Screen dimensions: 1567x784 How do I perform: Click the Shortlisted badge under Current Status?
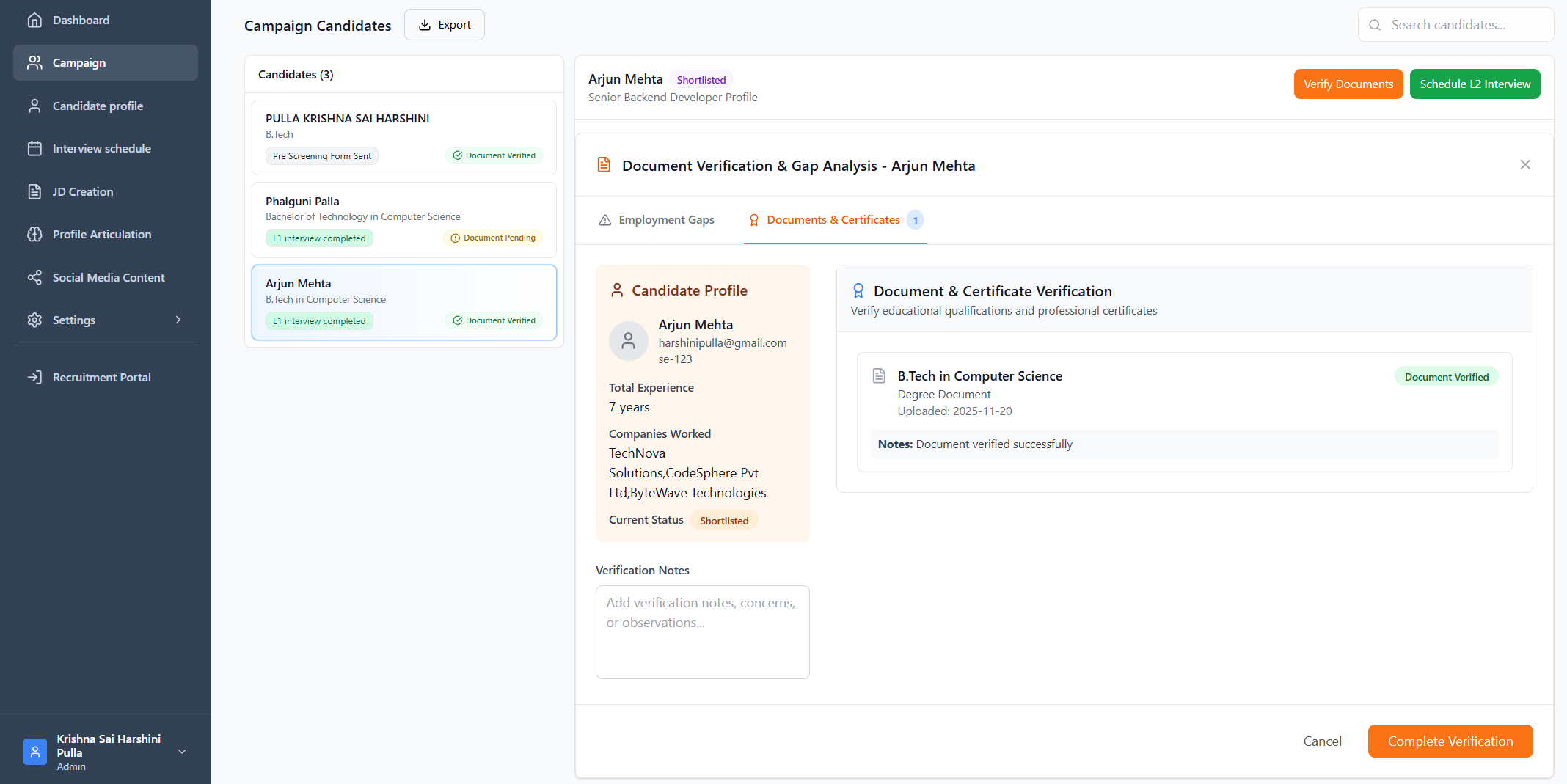[724, 521]
